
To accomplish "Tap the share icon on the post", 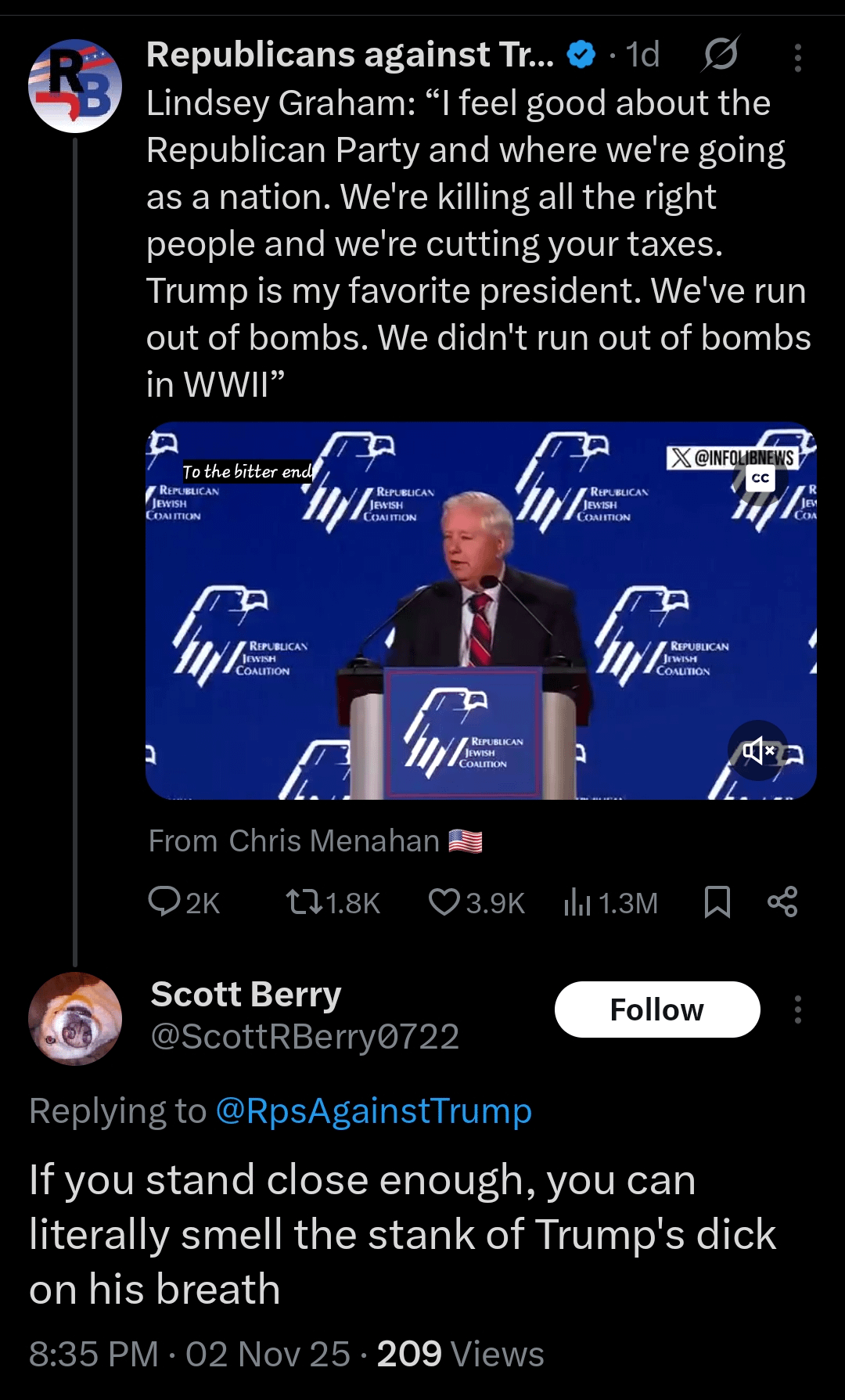I will point(782,902).
